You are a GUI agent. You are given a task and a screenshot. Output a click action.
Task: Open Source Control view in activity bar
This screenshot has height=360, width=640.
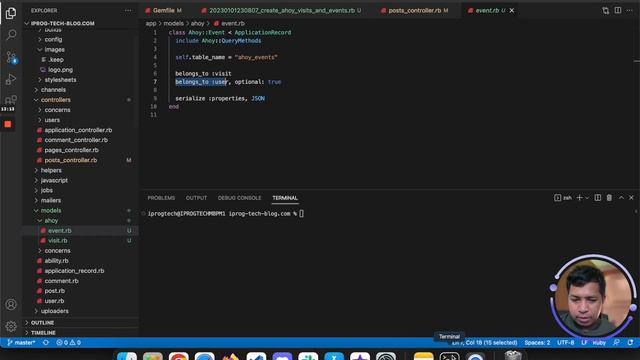pyautogui.click(x=11, y=57)
